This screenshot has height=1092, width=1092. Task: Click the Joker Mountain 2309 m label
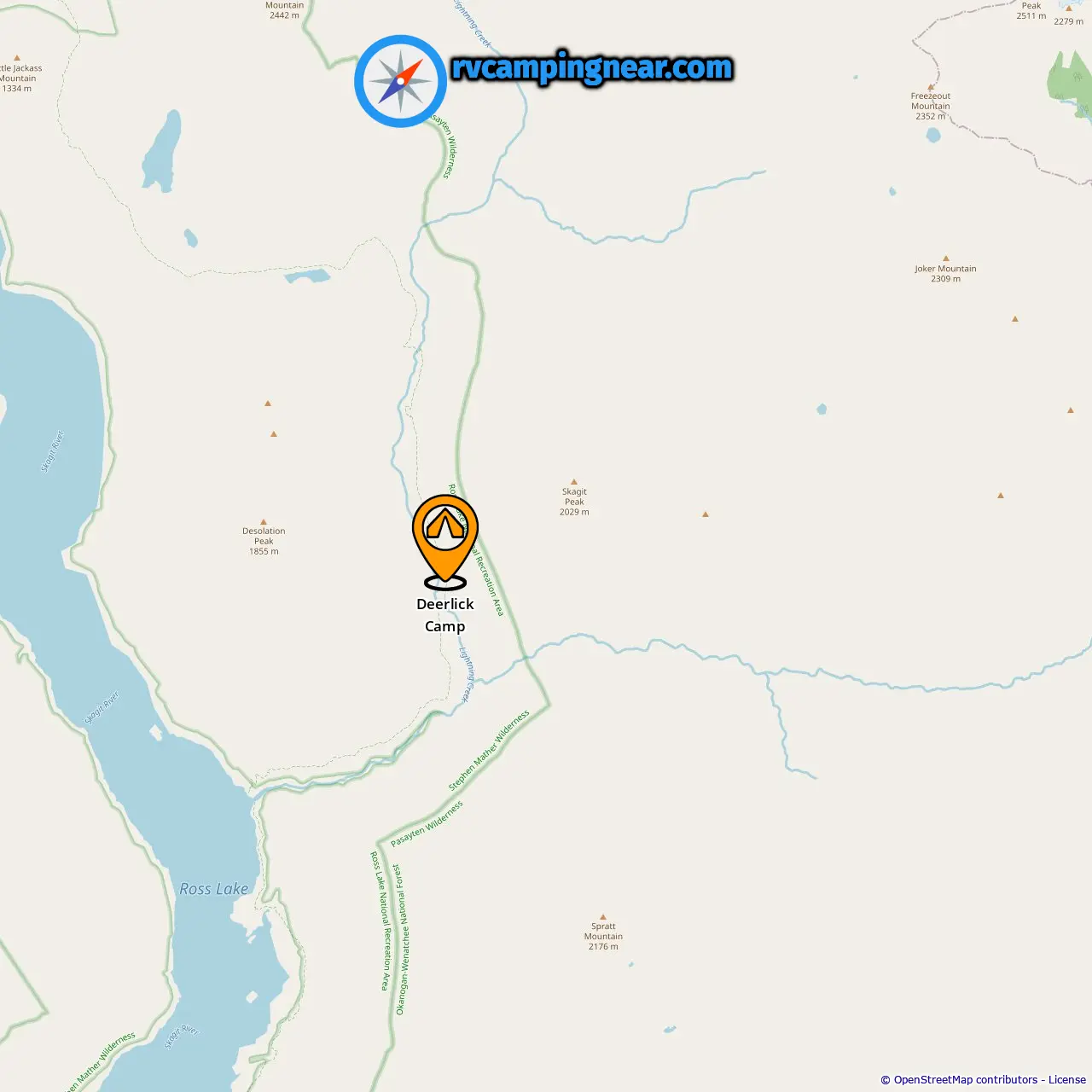[945, 273]
